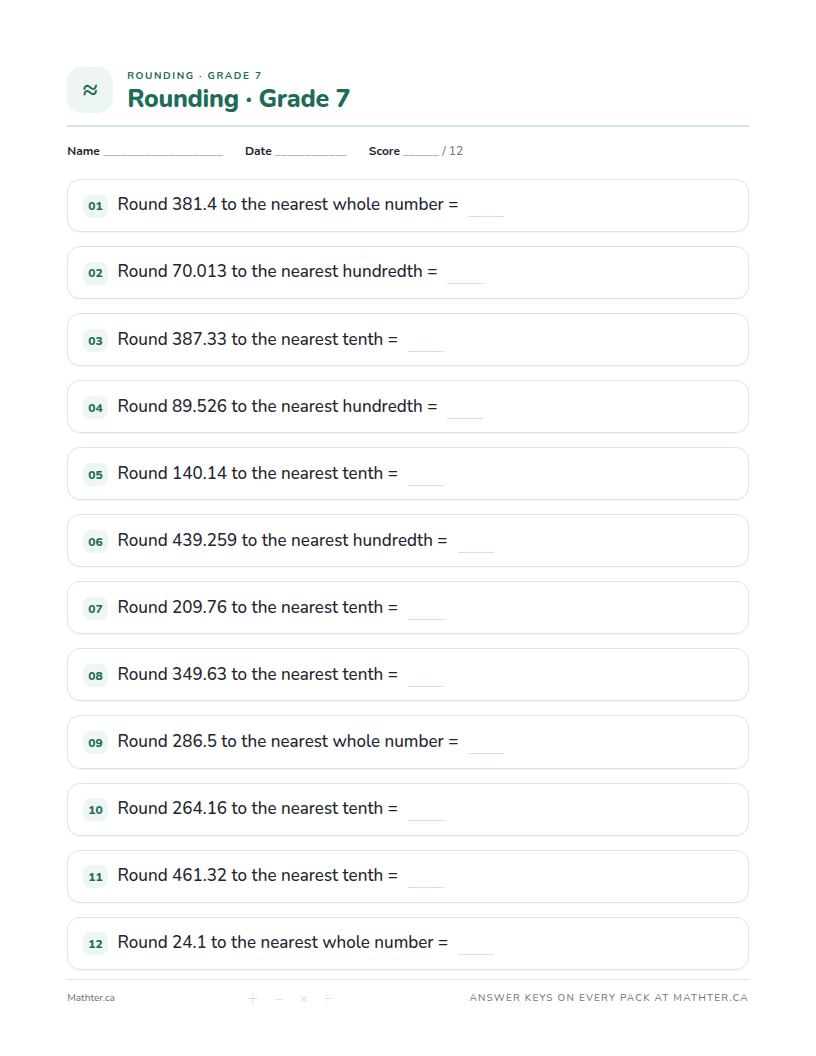The width and height of the screenshot is (816, 1056).
Task: Click the Rounding · Grade 7 title
Action: pos(239,98)
